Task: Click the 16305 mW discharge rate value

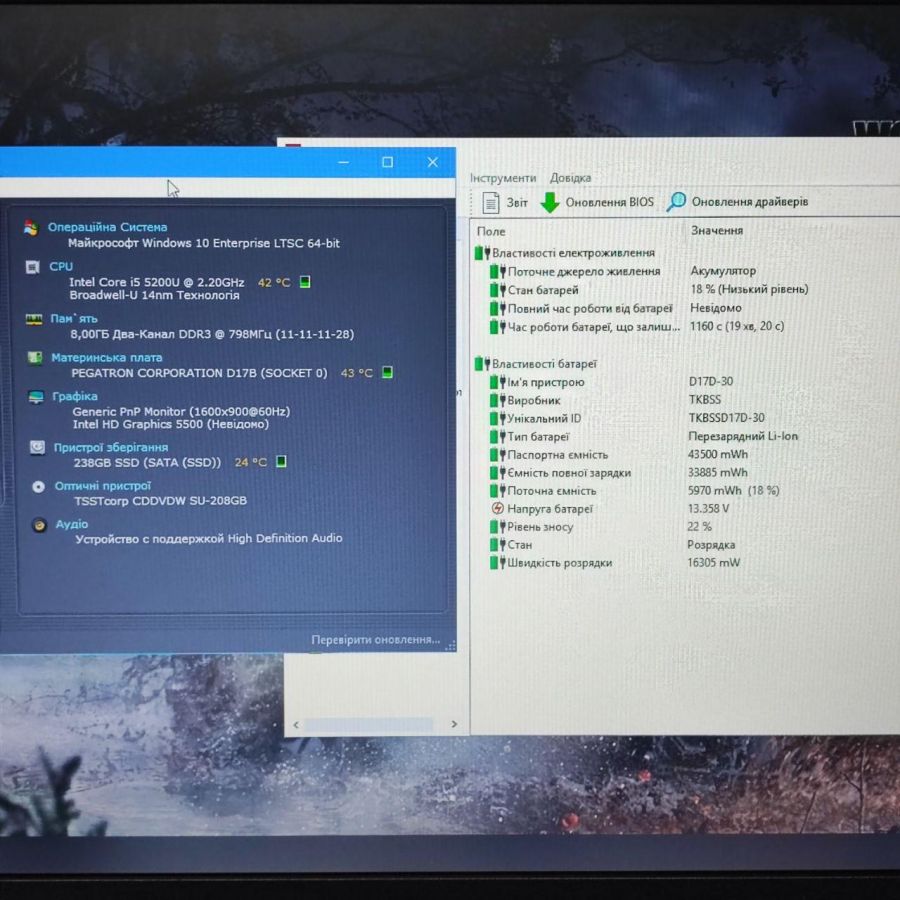Action: [x=713, y=562]
